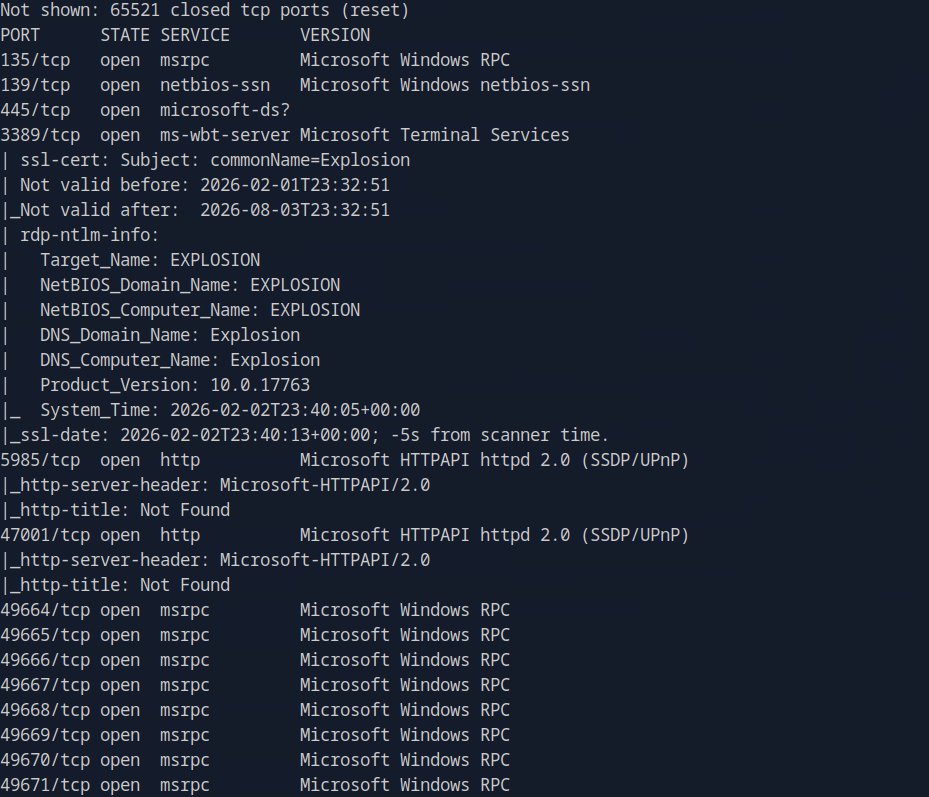Viewport: 929px width, 797px height.
Task: Click the rdp-ntlm-info script label
Action: [90, 235]
